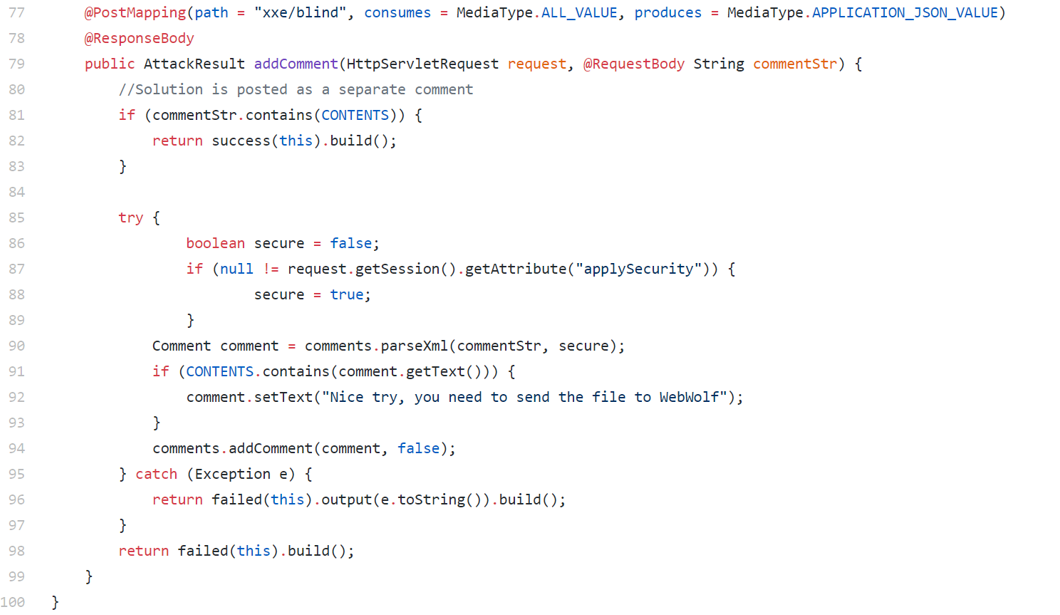This screenshot has height=615, width=1060.
Task: Click the e.toString() call
Action: point(431,500)
